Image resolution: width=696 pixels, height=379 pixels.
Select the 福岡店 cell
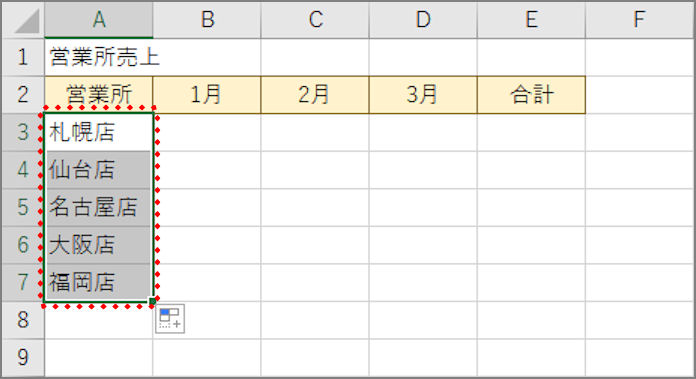99,283
